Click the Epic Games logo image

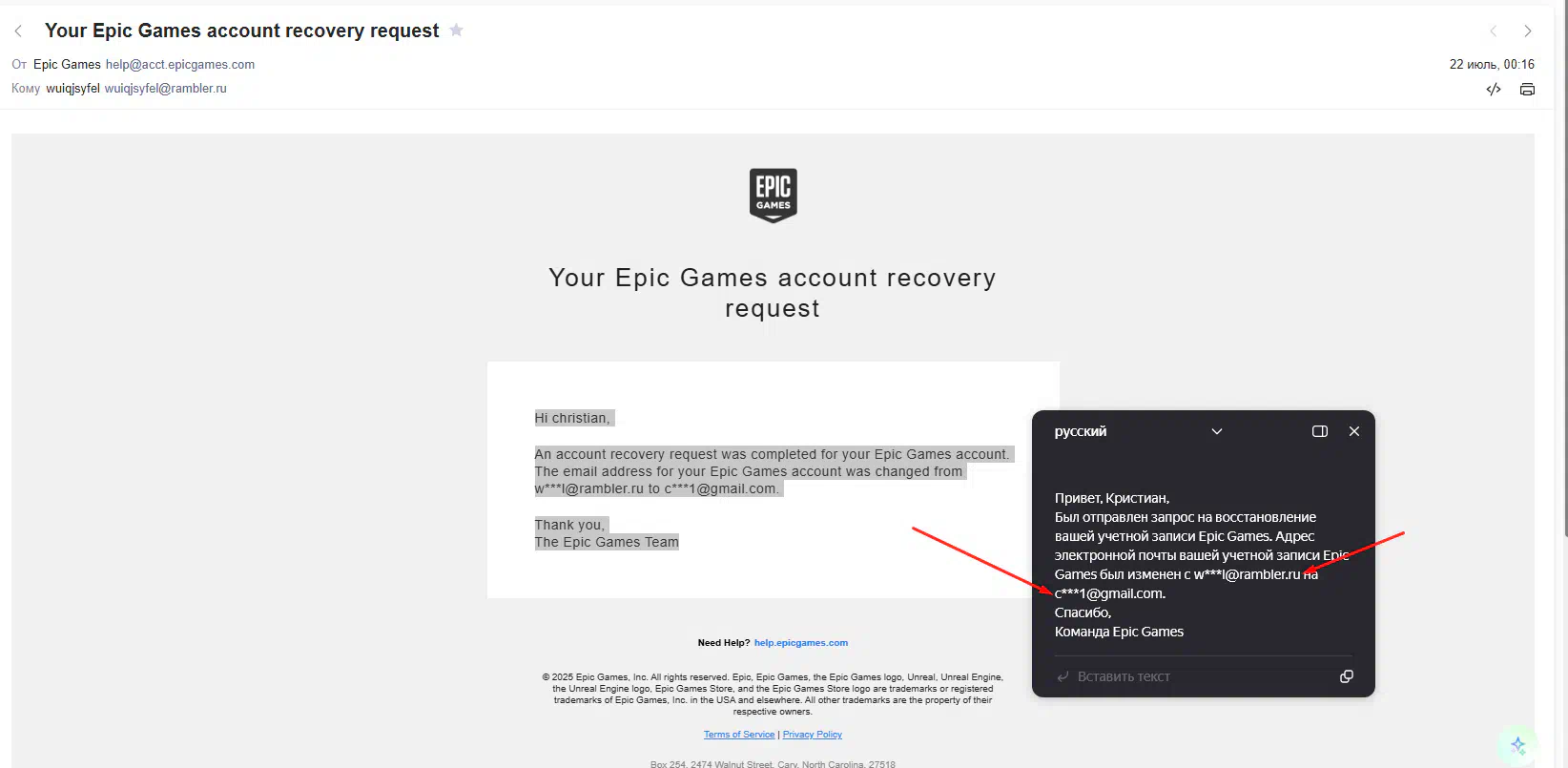click(773, 196)
